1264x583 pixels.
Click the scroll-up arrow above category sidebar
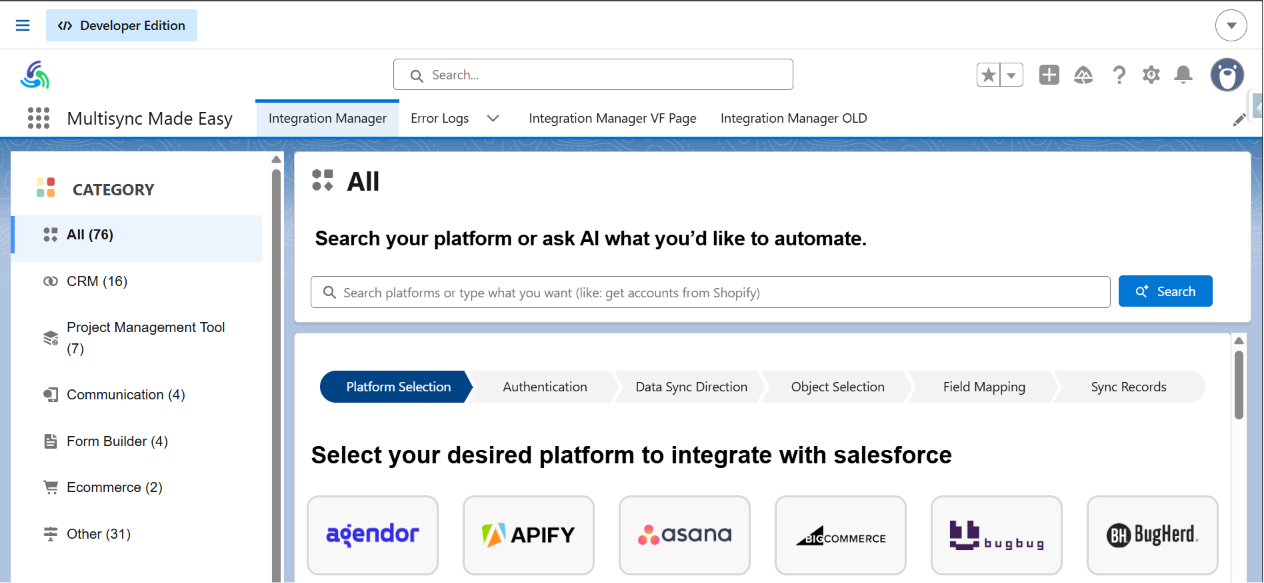277,159
